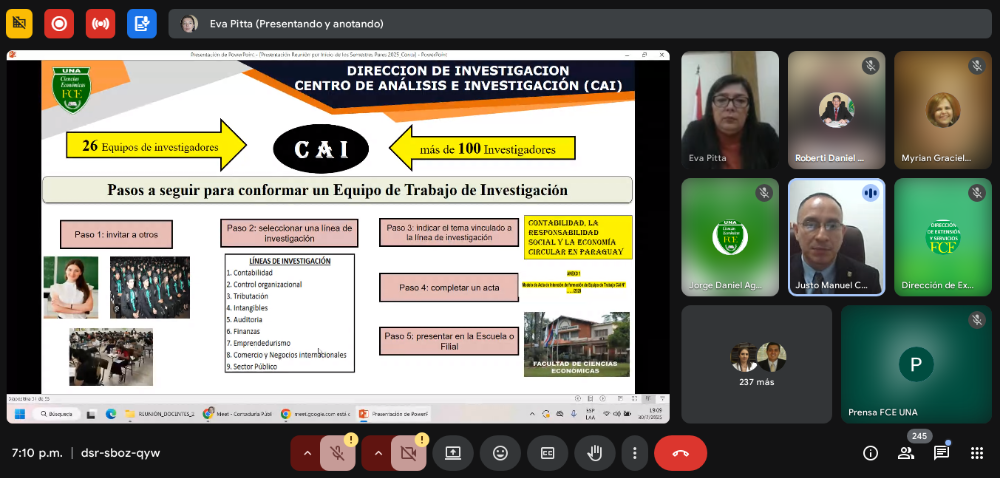
Task: Show the people panel with 245 participants
Action: (x=906, y=453)
